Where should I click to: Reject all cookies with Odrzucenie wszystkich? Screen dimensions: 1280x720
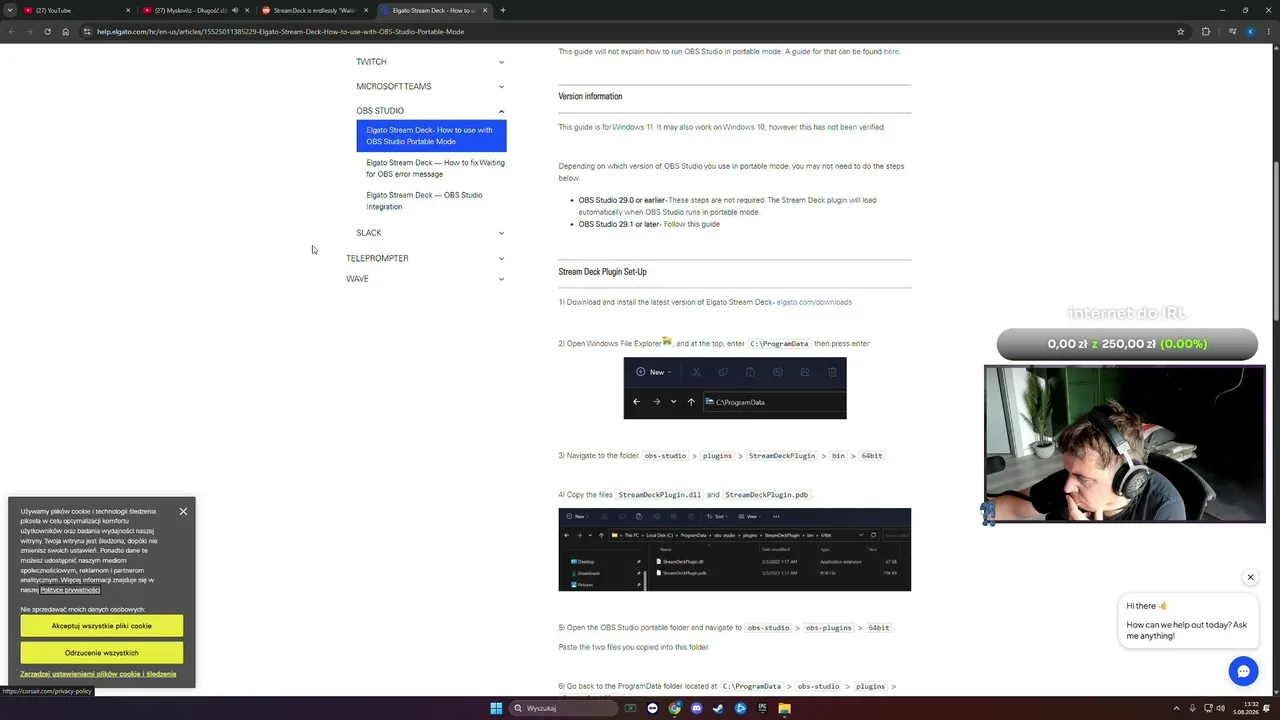click(x=101, y=653)
